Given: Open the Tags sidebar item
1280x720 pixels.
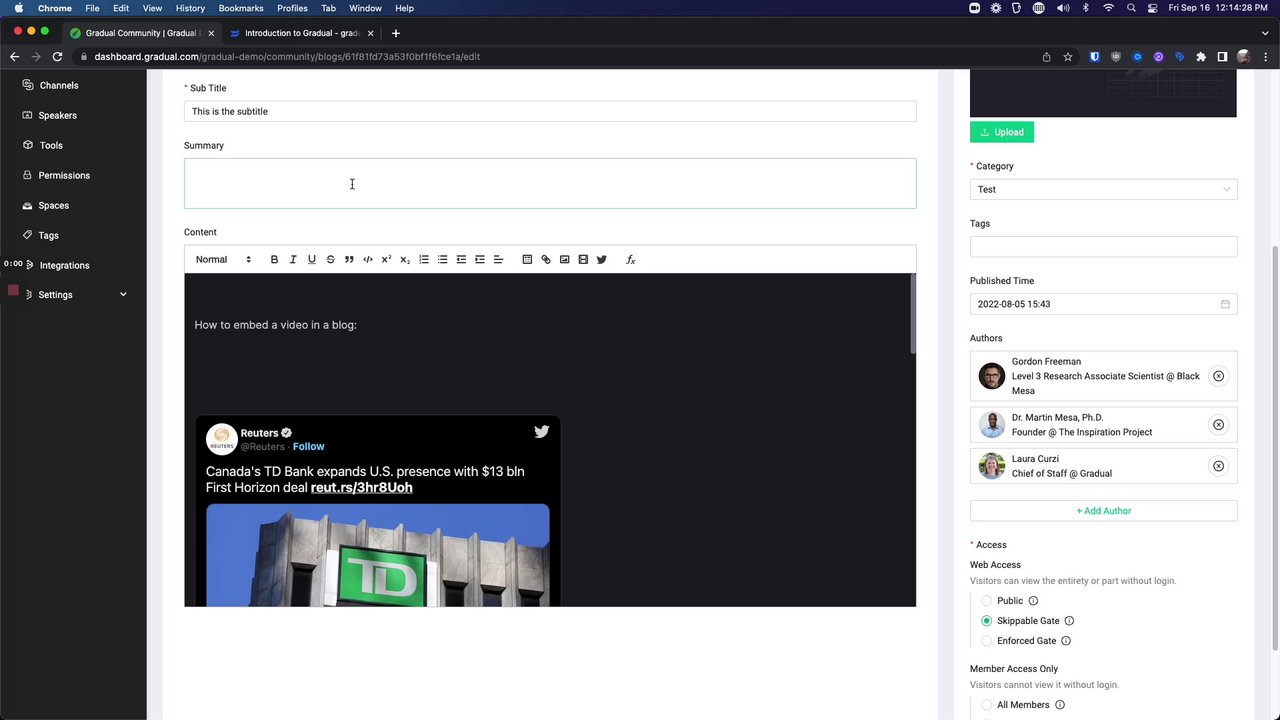Looking at the screenshot, I should coord(48,236).
